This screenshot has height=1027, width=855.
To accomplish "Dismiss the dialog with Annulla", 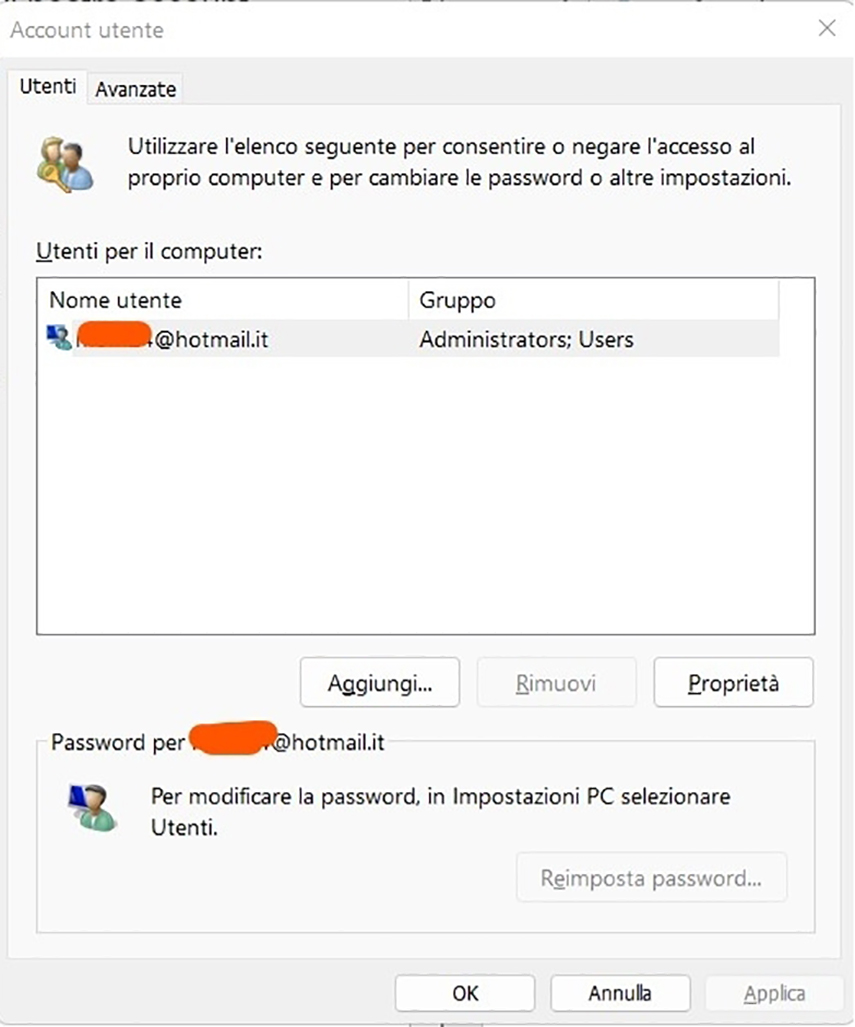I will click(620, 993).
